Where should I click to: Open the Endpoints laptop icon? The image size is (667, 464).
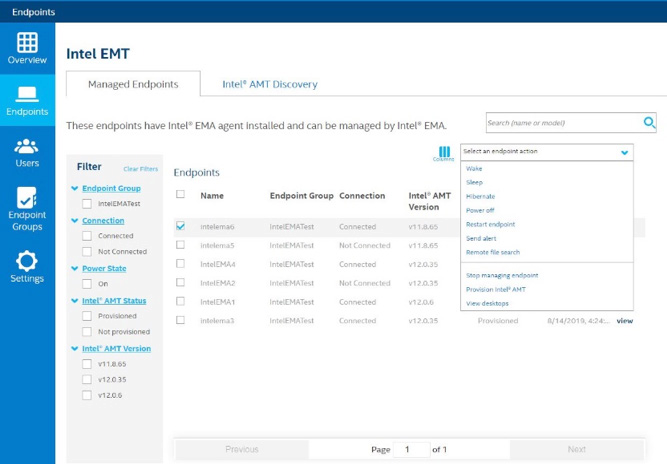click(x=27, y=94)
